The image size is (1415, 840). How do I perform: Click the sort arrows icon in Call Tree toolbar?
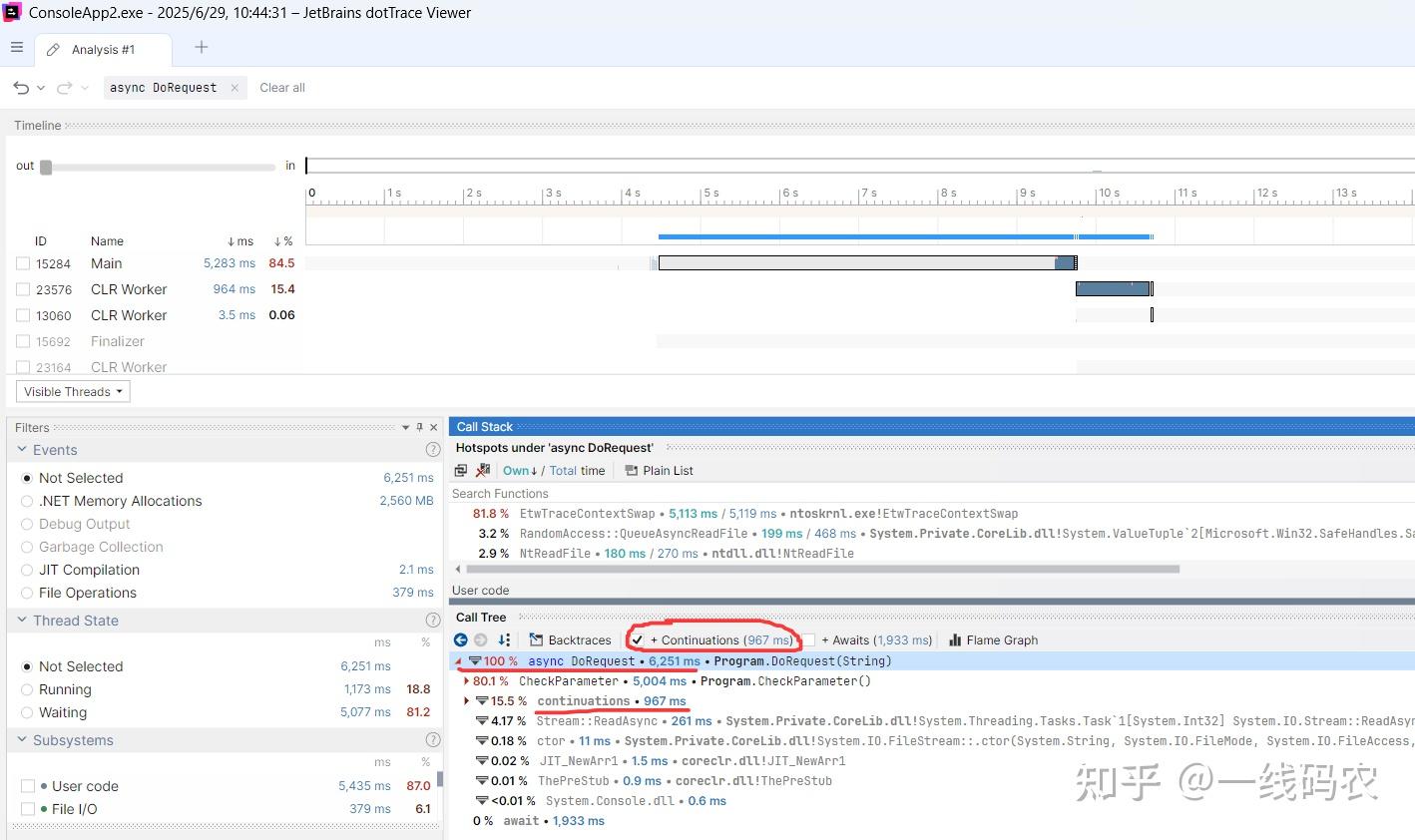(504, 639)
